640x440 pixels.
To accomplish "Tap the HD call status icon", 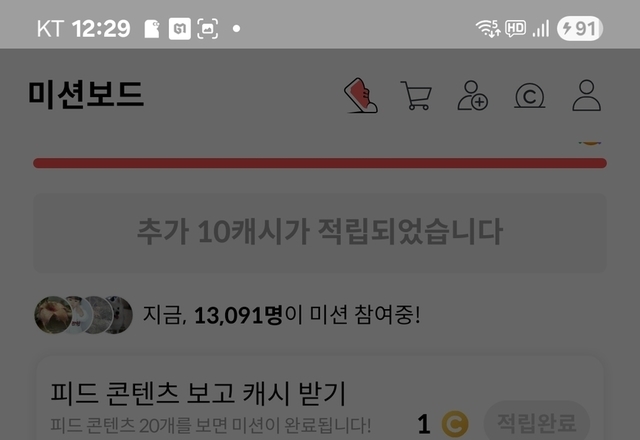I will coord(516,29).
